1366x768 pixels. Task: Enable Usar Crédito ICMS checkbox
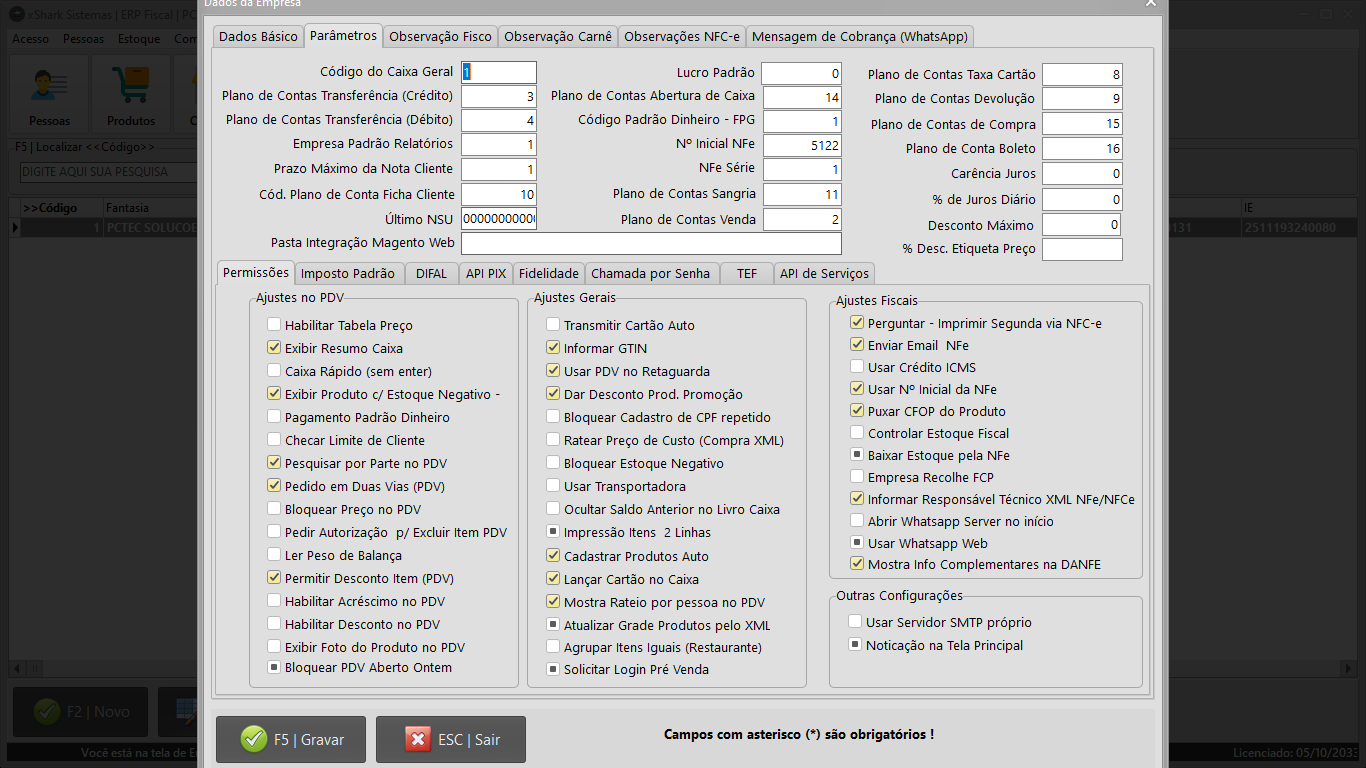click(857, 367)
